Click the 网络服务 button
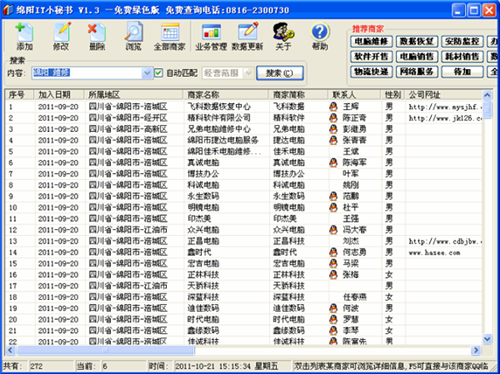Image resolution: width=500 pixels, height=374 pixels. (417, 71)
